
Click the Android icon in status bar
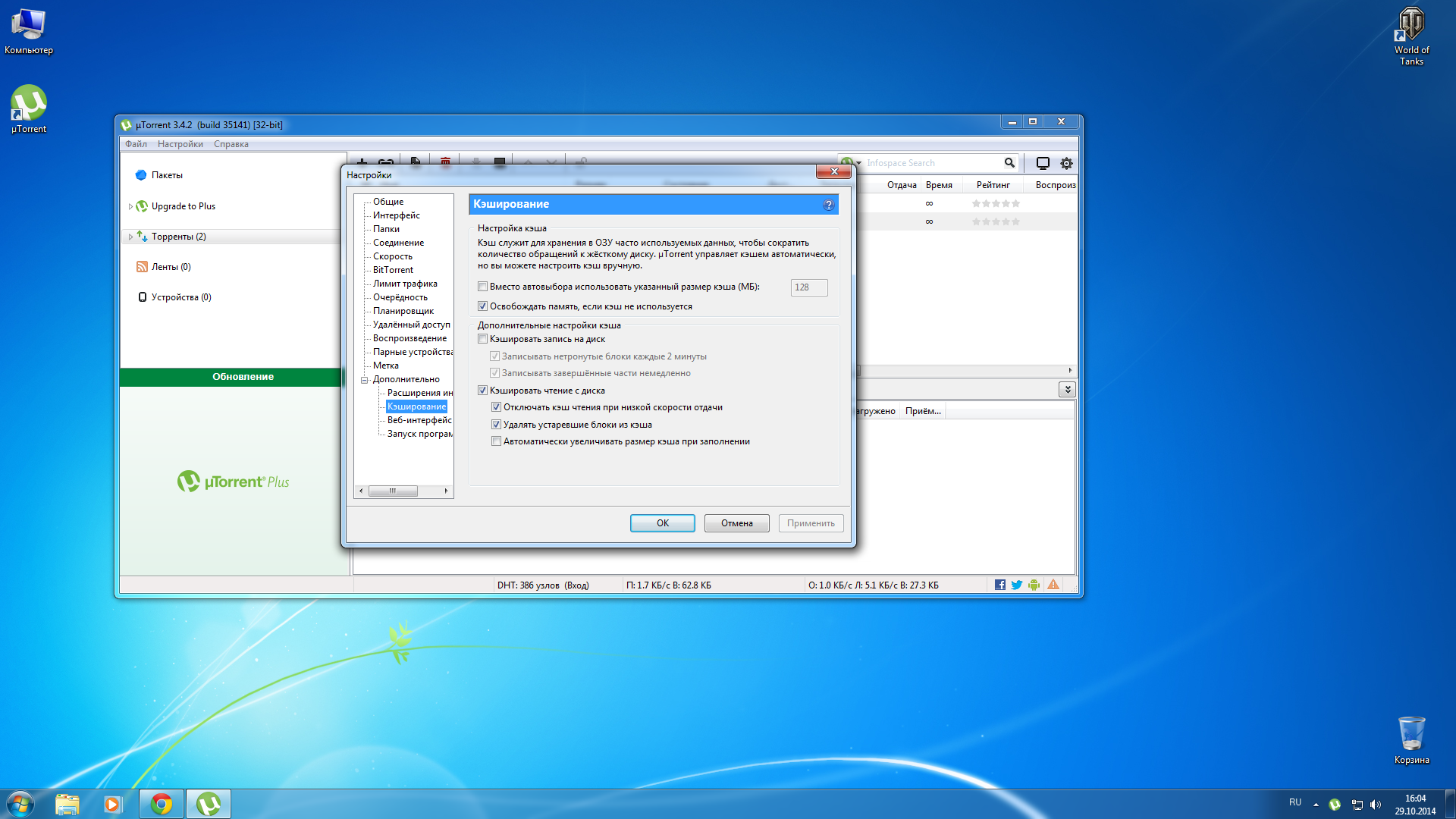coord(1034,585)
